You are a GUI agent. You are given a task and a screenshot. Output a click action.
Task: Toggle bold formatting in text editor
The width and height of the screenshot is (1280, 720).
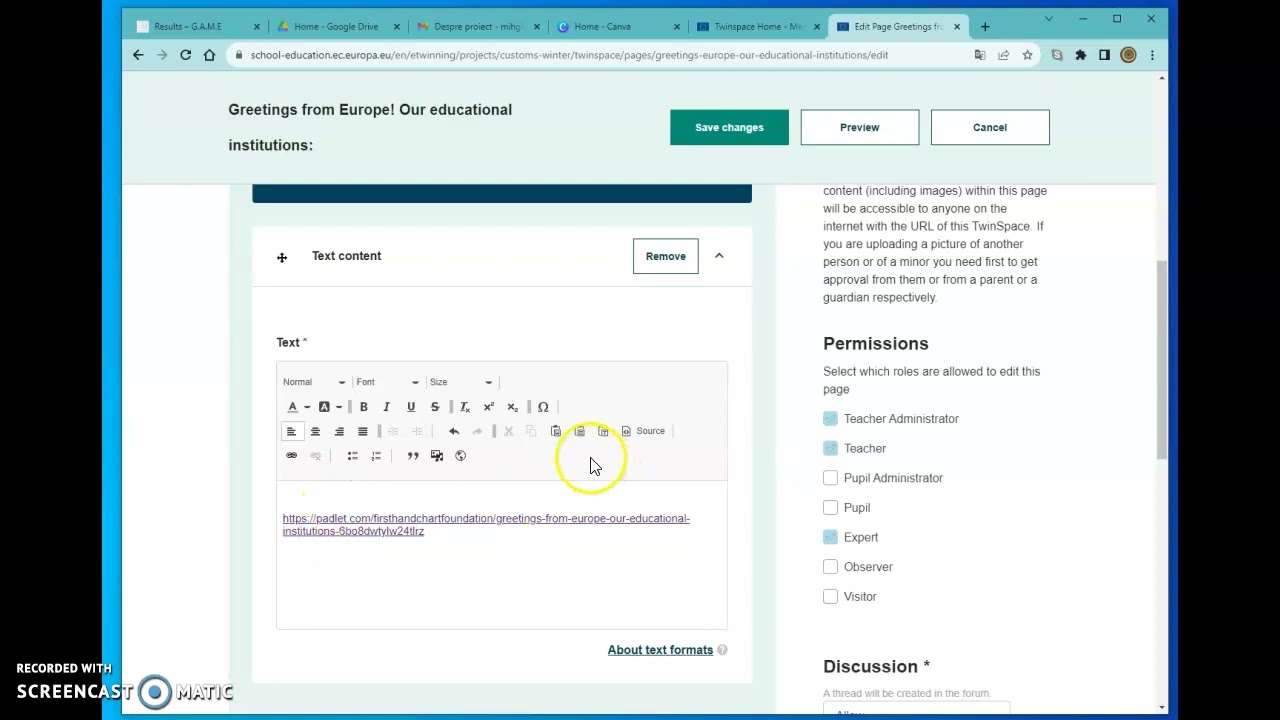(x=363, y=407)
